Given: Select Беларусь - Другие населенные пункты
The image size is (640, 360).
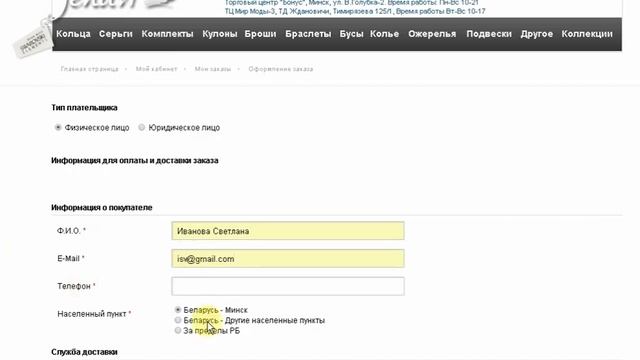Looking at the screenshot, I should [178, 320].
